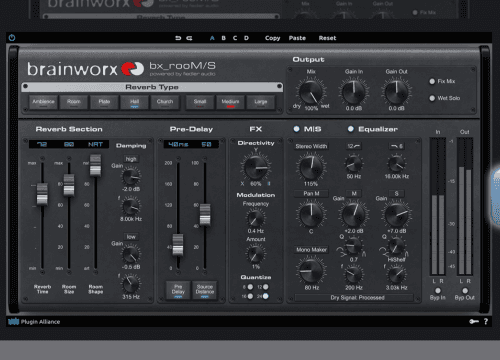Click the 3.03k Hz S frequency knob

pyautogui.click(x=396, y=274)
